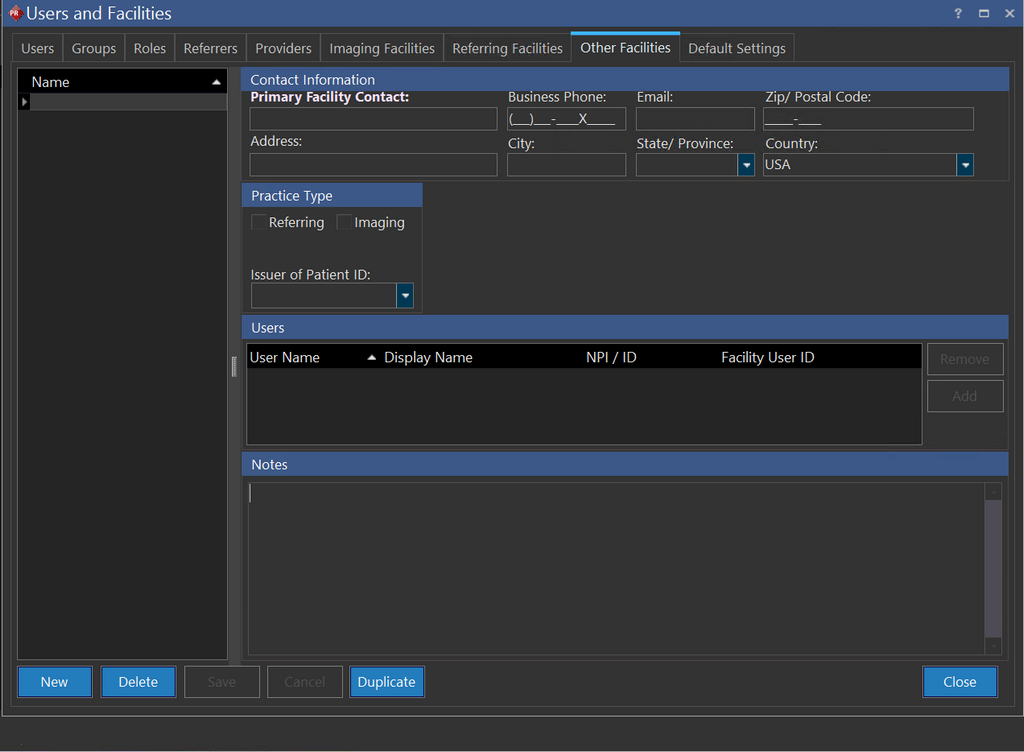Image resolution: width=1024 pixels, height=752 pixels.
Task: Click the Delete button
Action: click(138, 682)
